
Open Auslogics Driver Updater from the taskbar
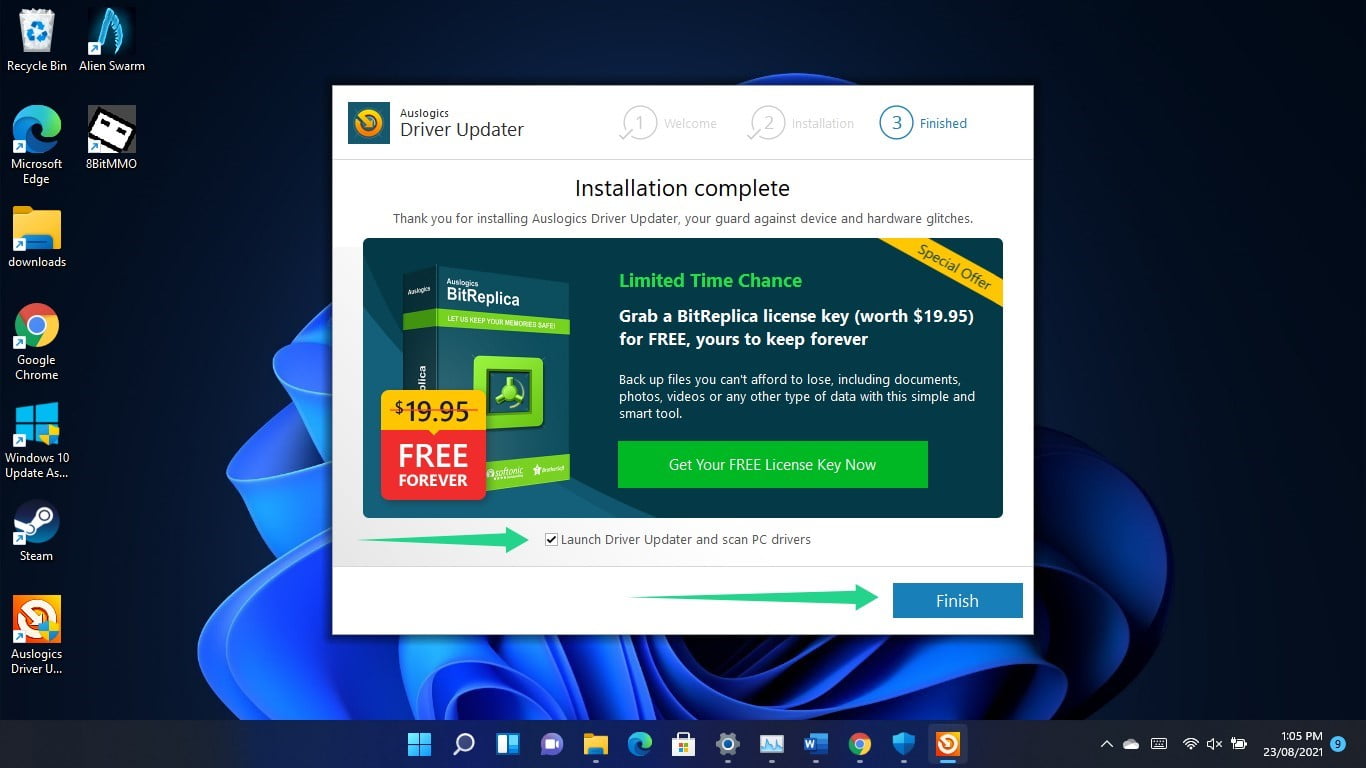(948, 744)
